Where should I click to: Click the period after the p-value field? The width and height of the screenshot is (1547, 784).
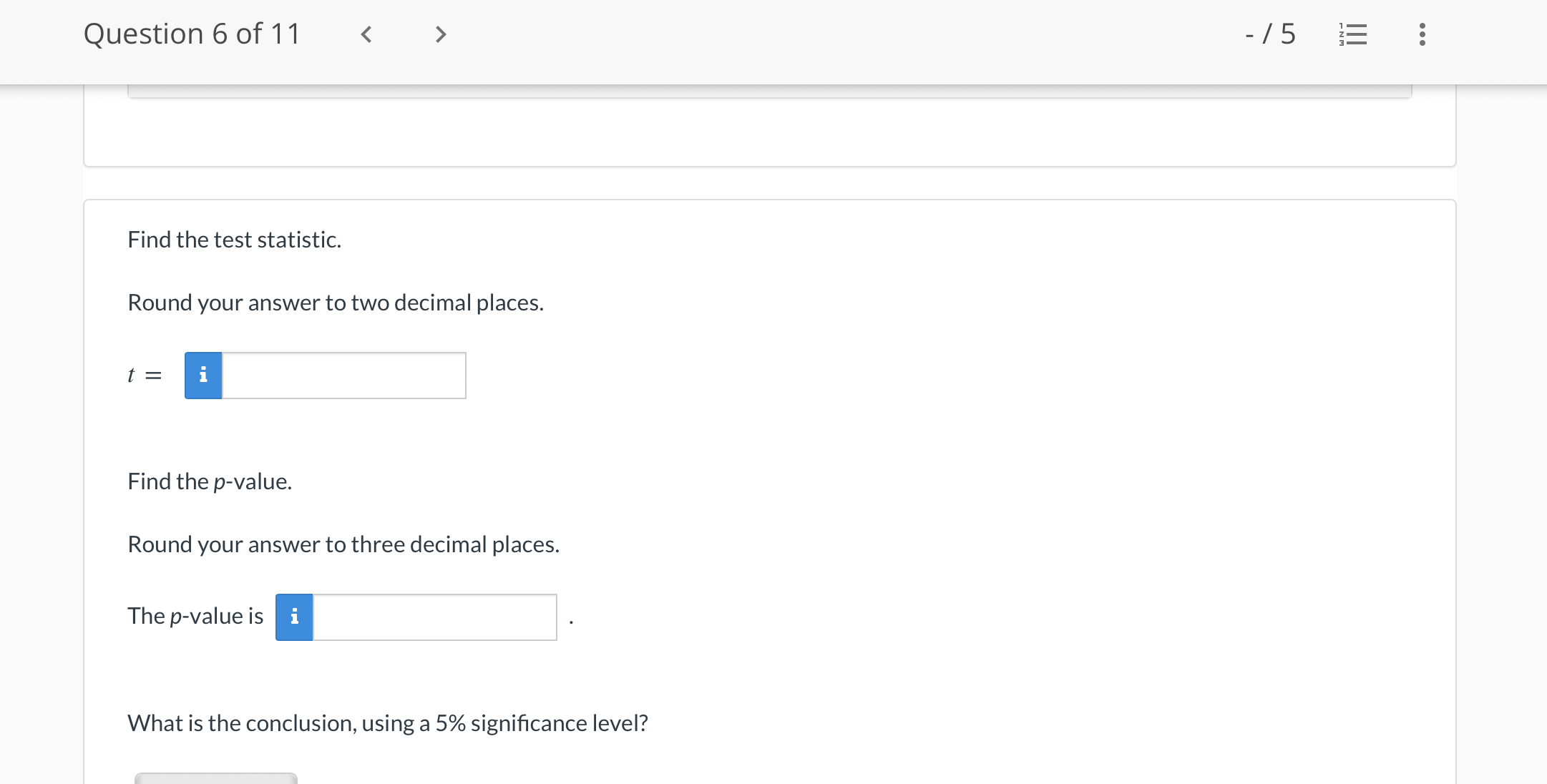coord(571,622)
